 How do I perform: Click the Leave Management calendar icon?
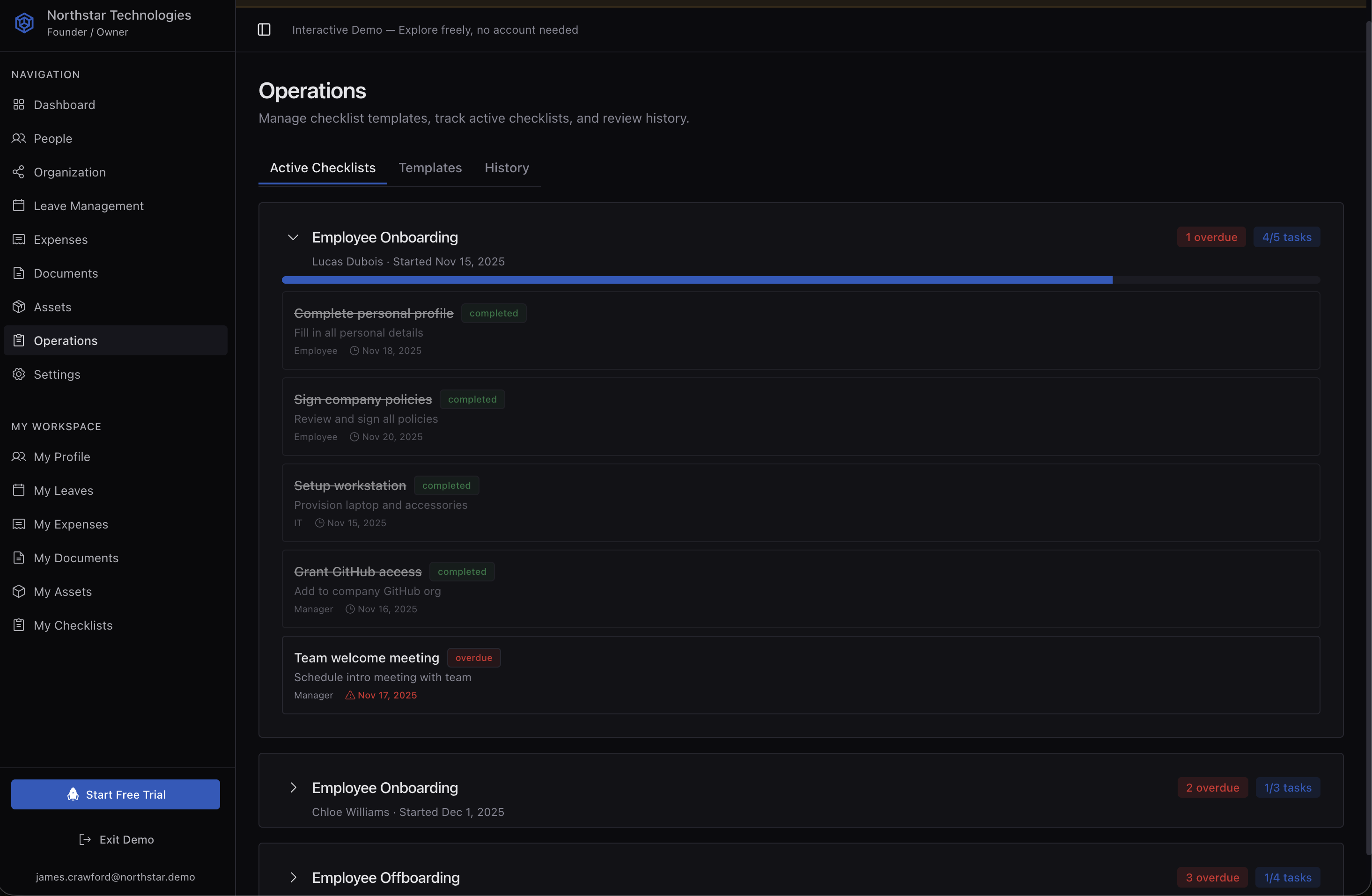pyautogui.click(x=18, y=206)
